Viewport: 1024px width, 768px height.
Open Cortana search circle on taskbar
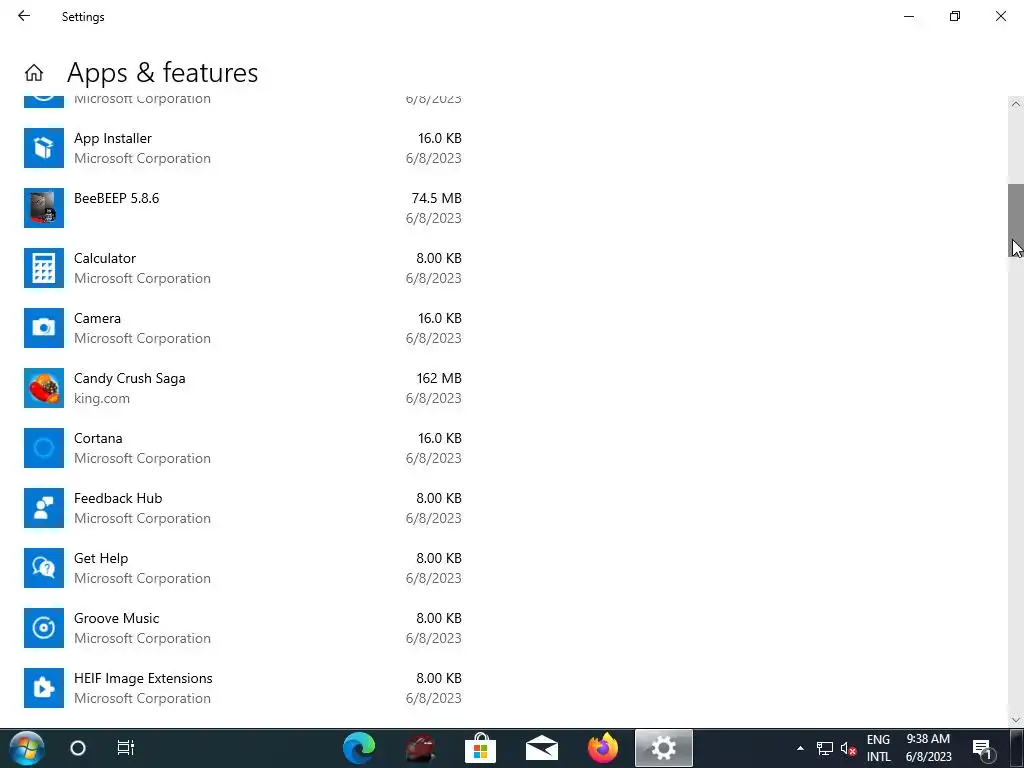click(x=78, y=748)
